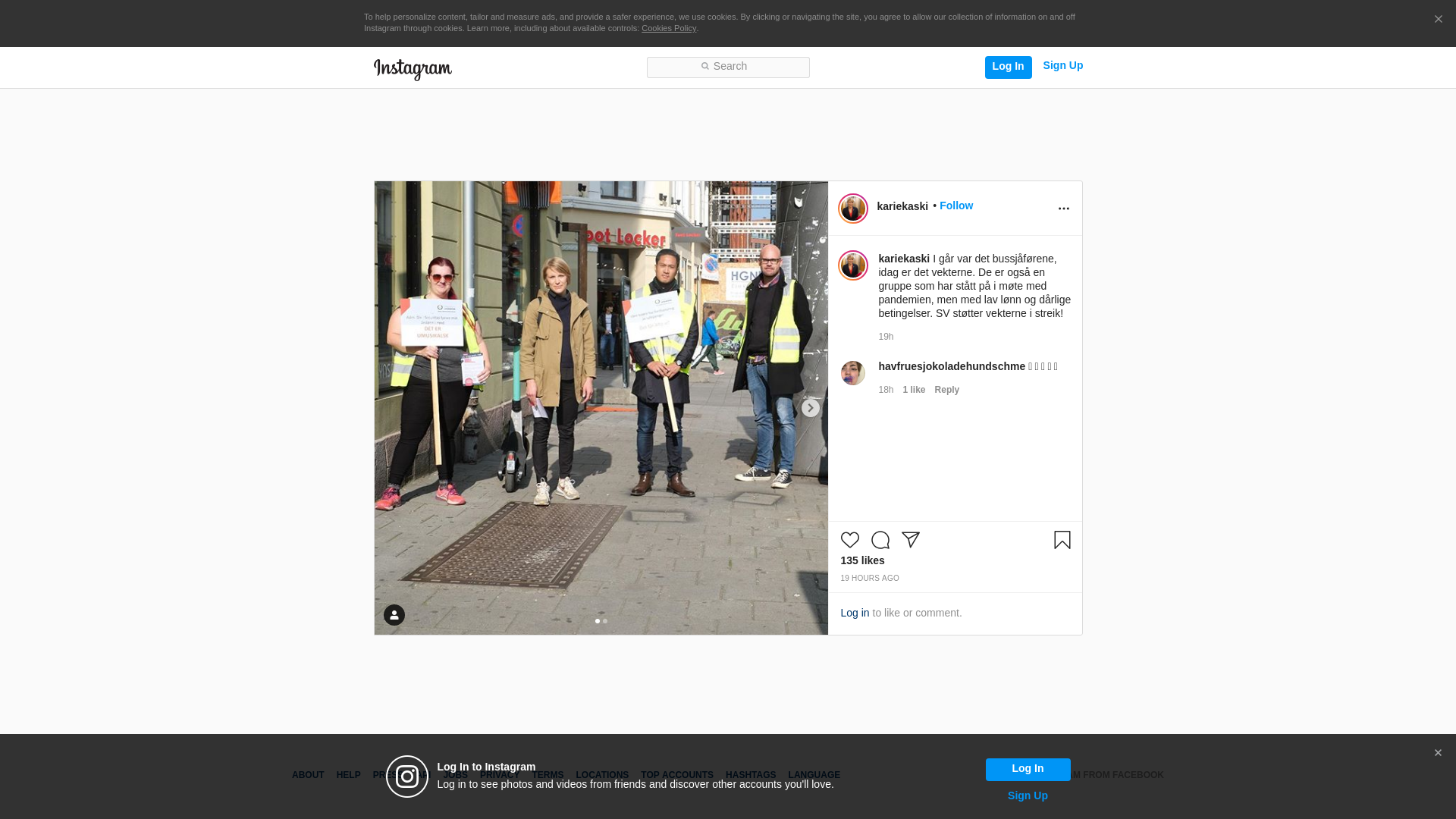This screenshot has height=819, width=1456.
Task: Open the three-dot more options menu
Action: 1063,209
